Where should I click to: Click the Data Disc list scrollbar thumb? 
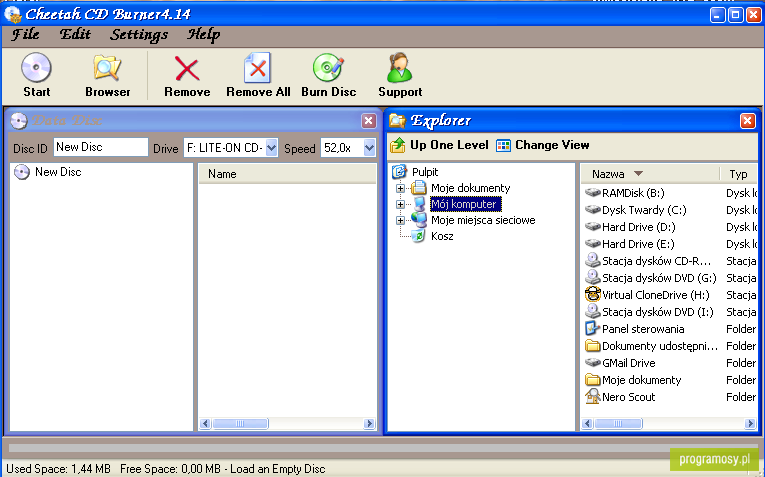[x=240, y=423]
